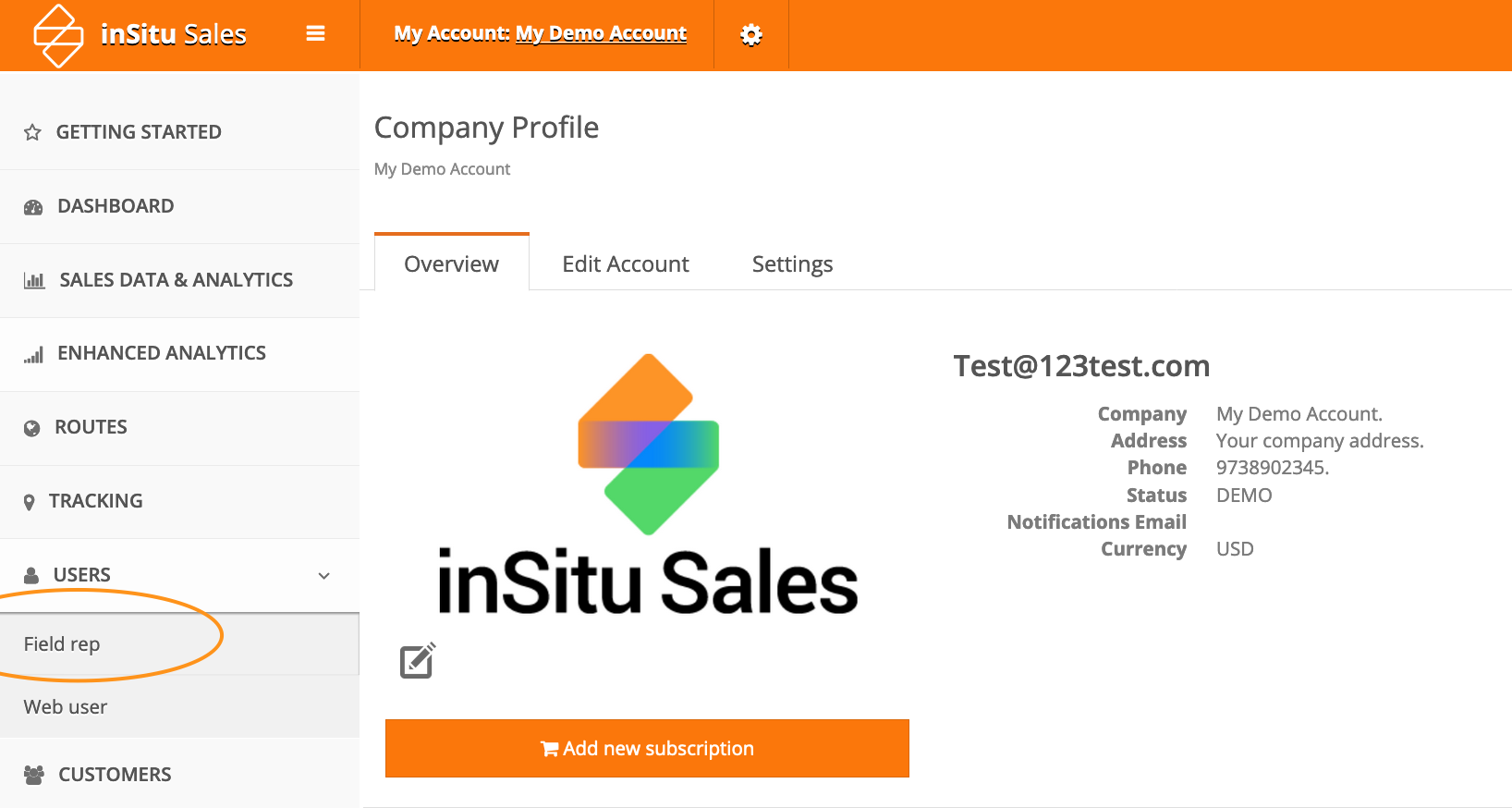Viewport: 1512px width, 808px height.
Task: Switch to the Settings tab
Action: (792, 264)
